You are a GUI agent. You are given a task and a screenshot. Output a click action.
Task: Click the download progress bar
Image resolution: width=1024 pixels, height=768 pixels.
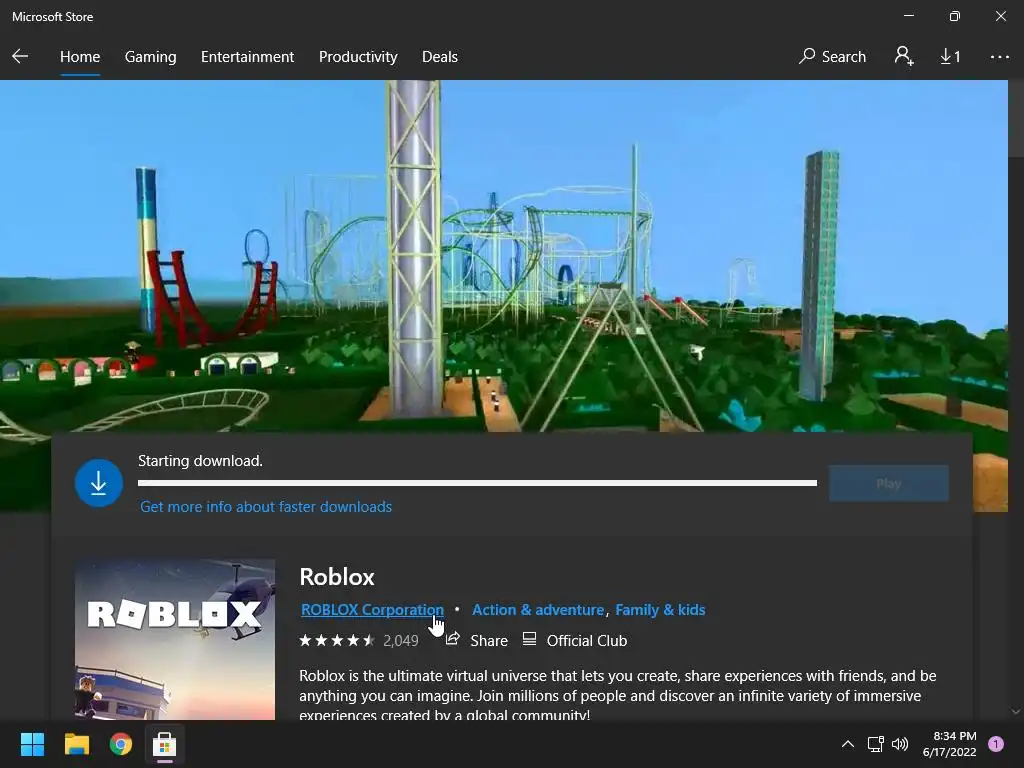pyautogui.click(x=477, y=483)
